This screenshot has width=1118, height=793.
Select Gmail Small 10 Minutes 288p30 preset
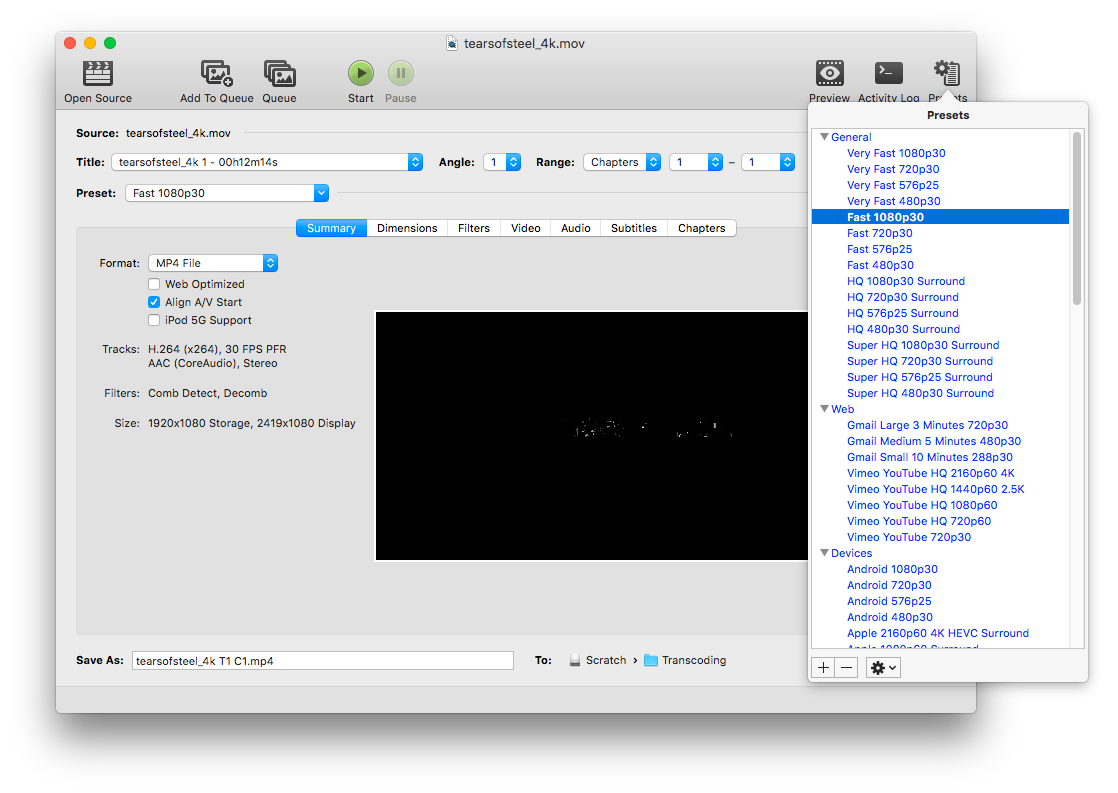930,457
